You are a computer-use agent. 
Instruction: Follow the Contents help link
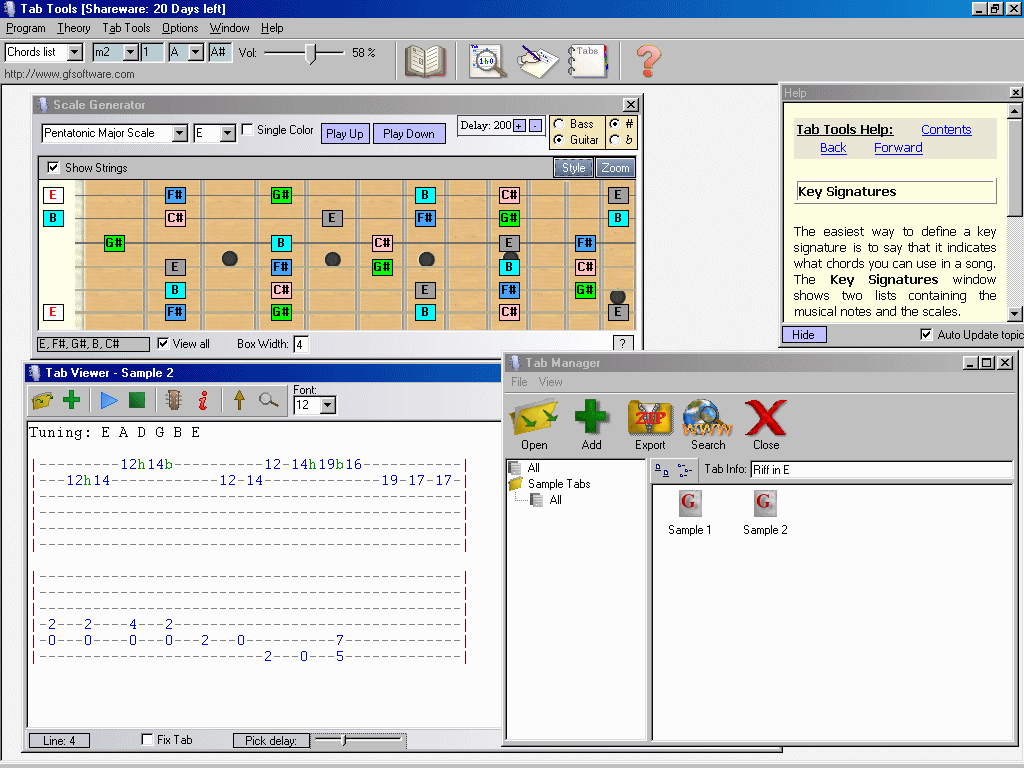(x=946, y=129)
